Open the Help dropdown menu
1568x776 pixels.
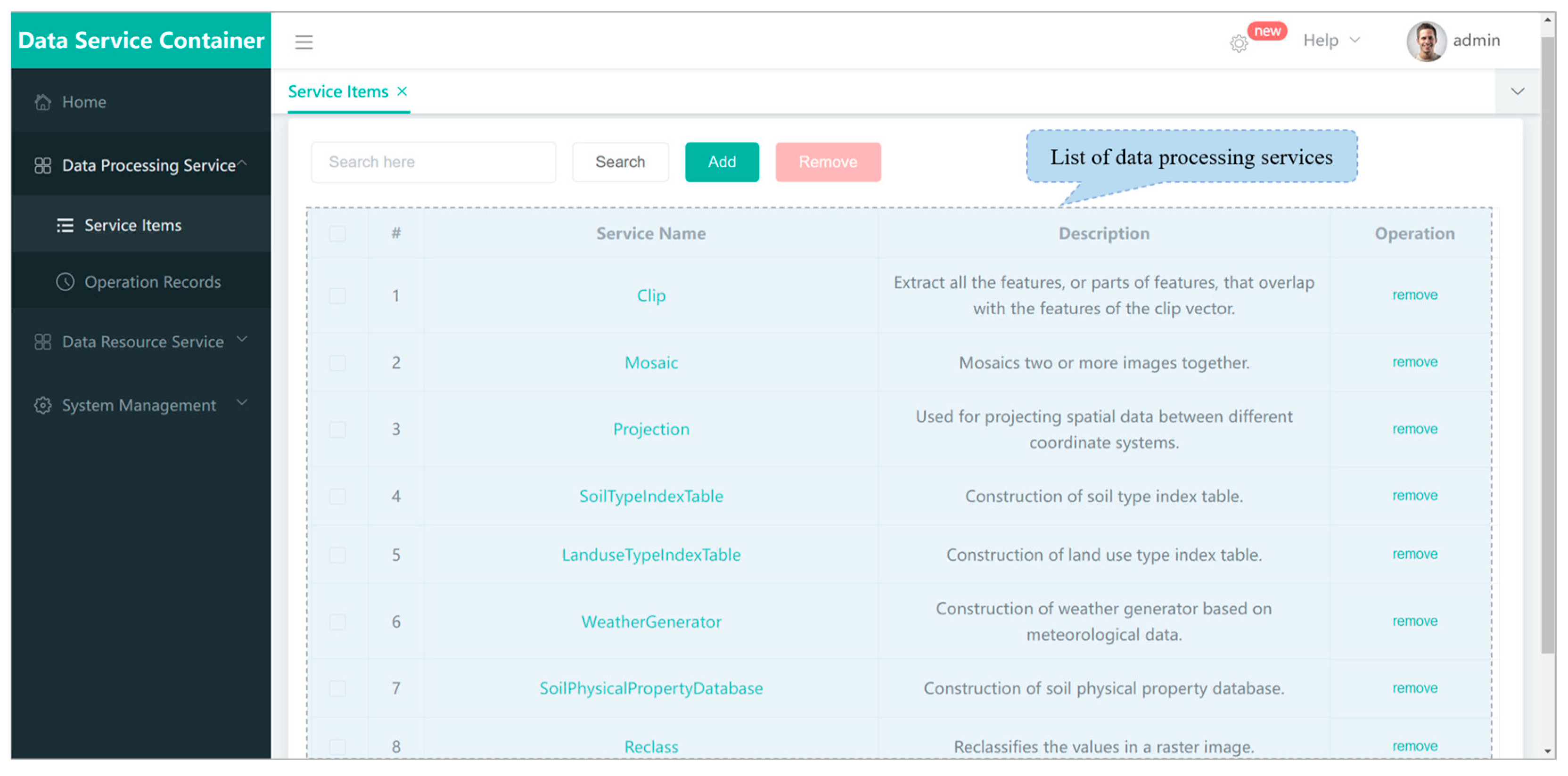(x=1330, y=41)
